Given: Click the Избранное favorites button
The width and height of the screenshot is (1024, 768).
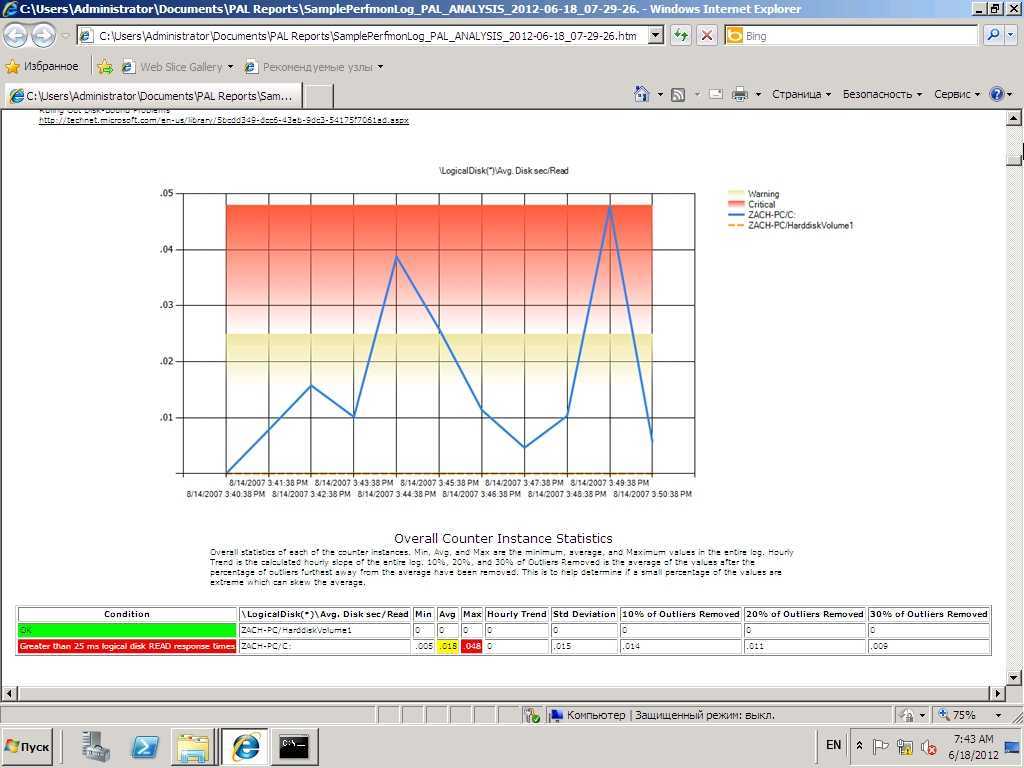Looking at the screenshot, I should tap(42, 67).
